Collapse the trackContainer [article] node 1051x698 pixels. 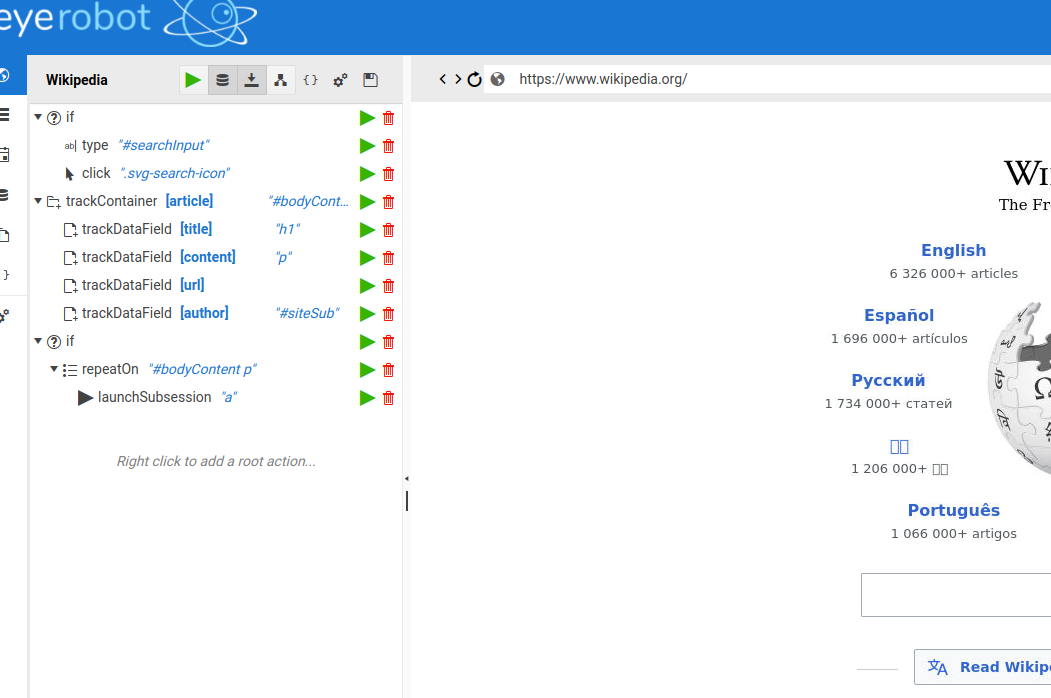(38, 200)
